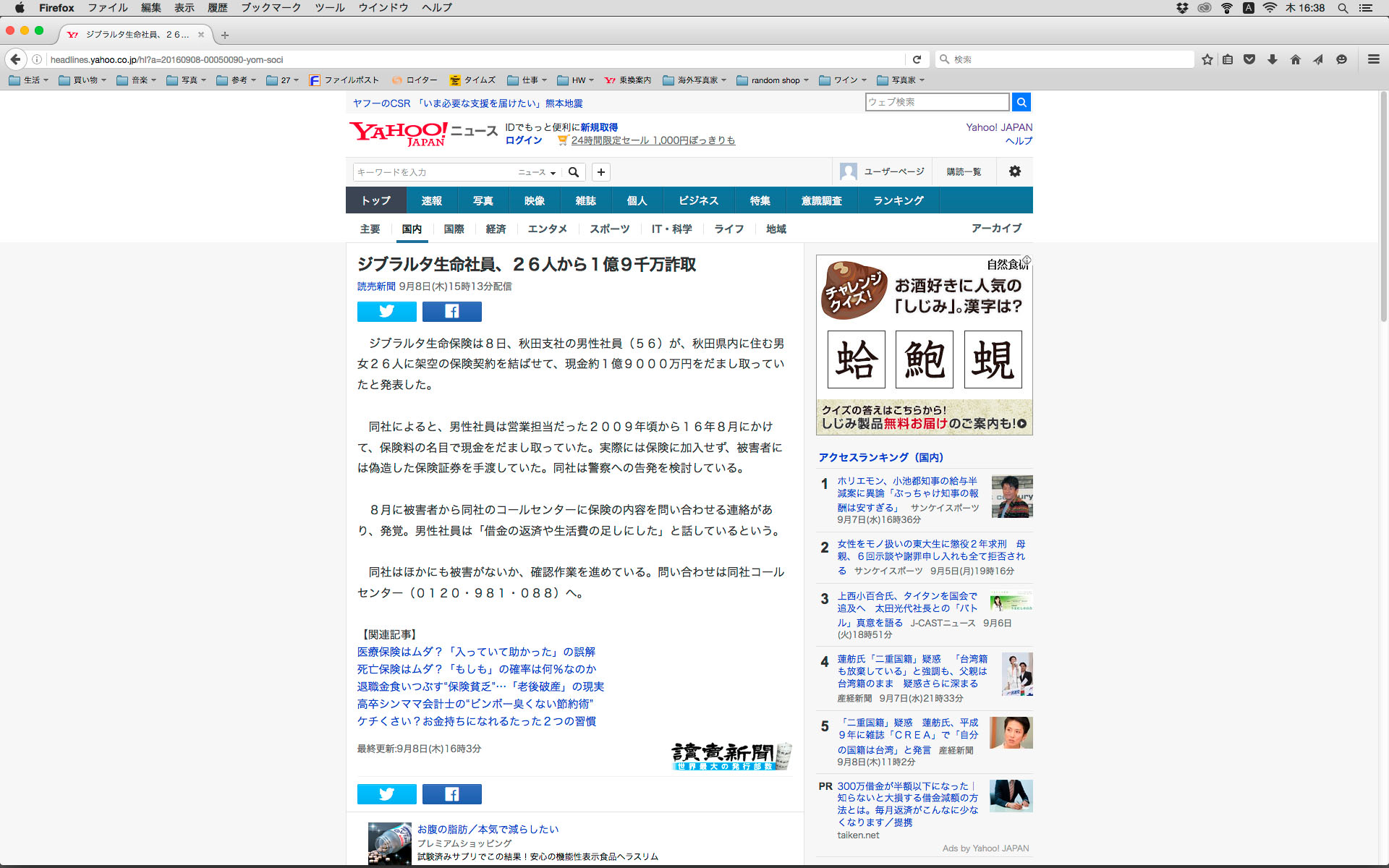Click the Firefox bookmark star icon
Viewport: 1389px width, 868px height.
coord(1207,59)
